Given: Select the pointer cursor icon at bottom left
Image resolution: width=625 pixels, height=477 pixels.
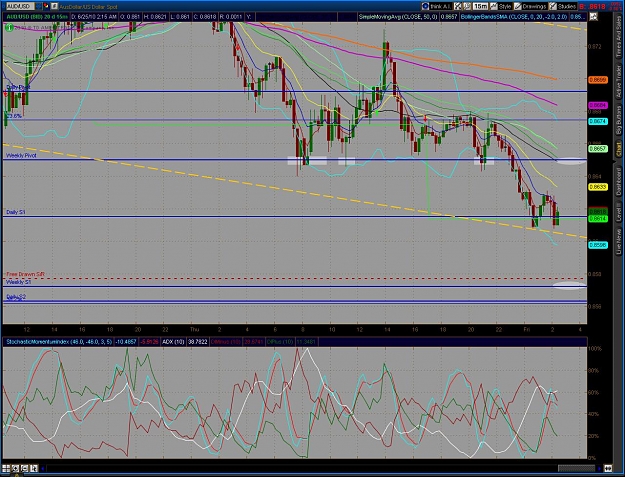Looking at the screenshot, I should click(x=33, y=468).
